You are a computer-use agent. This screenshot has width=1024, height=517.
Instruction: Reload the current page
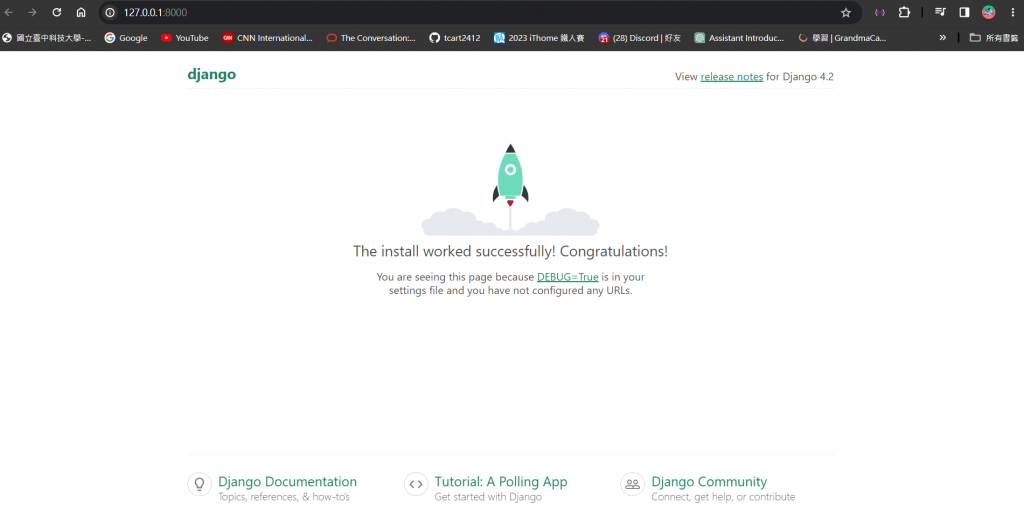(x=57, y=12)
